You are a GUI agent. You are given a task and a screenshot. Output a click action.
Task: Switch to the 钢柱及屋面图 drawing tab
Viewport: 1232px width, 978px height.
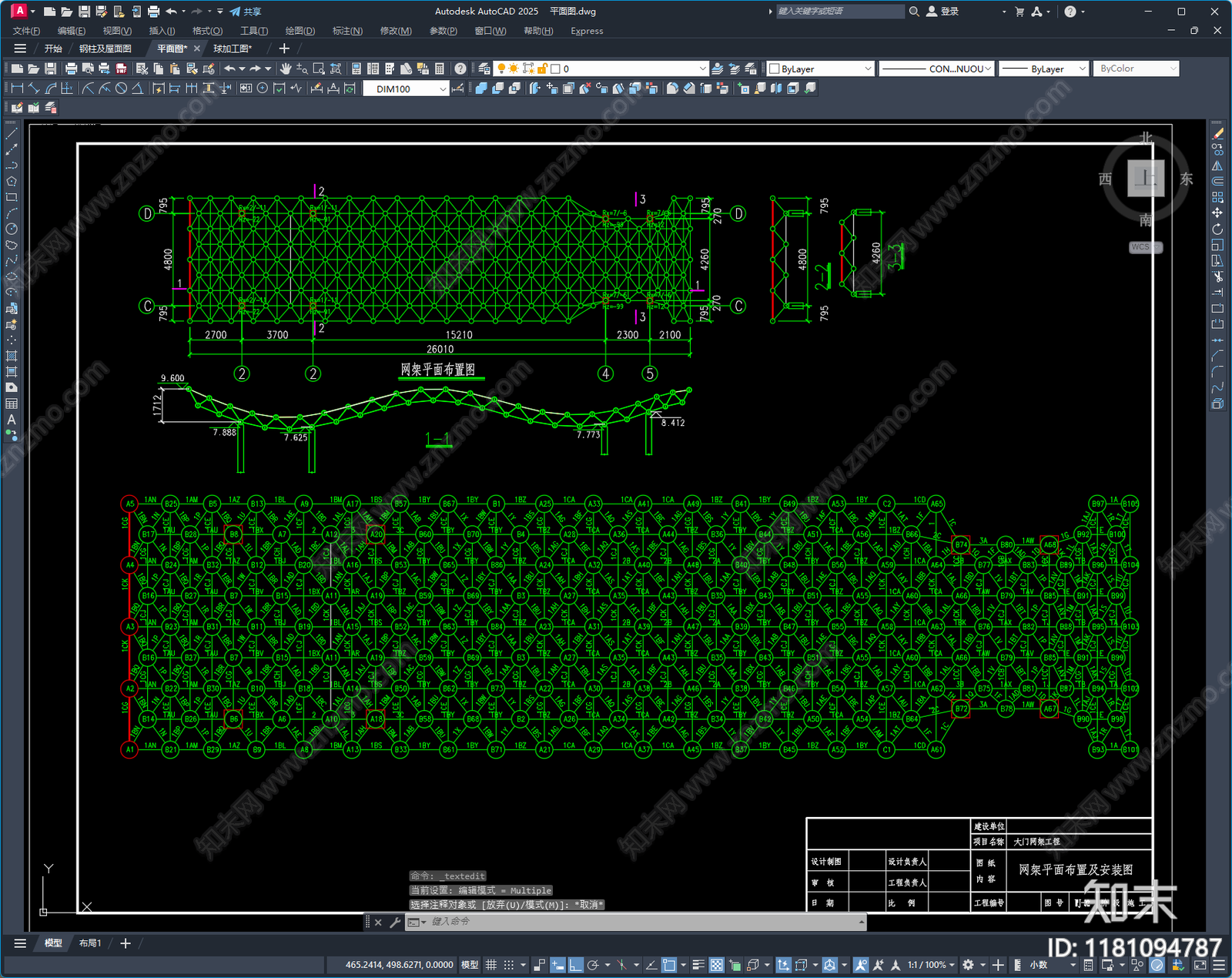[105, 49]
